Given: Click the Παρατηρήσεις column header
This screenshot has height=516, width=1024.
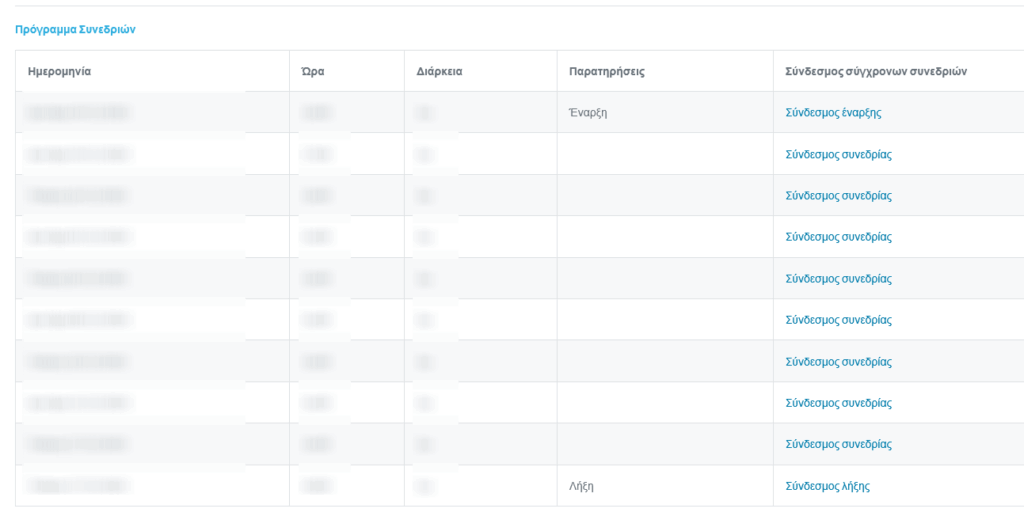Looking at the screenshot, I should click(606, 72).
